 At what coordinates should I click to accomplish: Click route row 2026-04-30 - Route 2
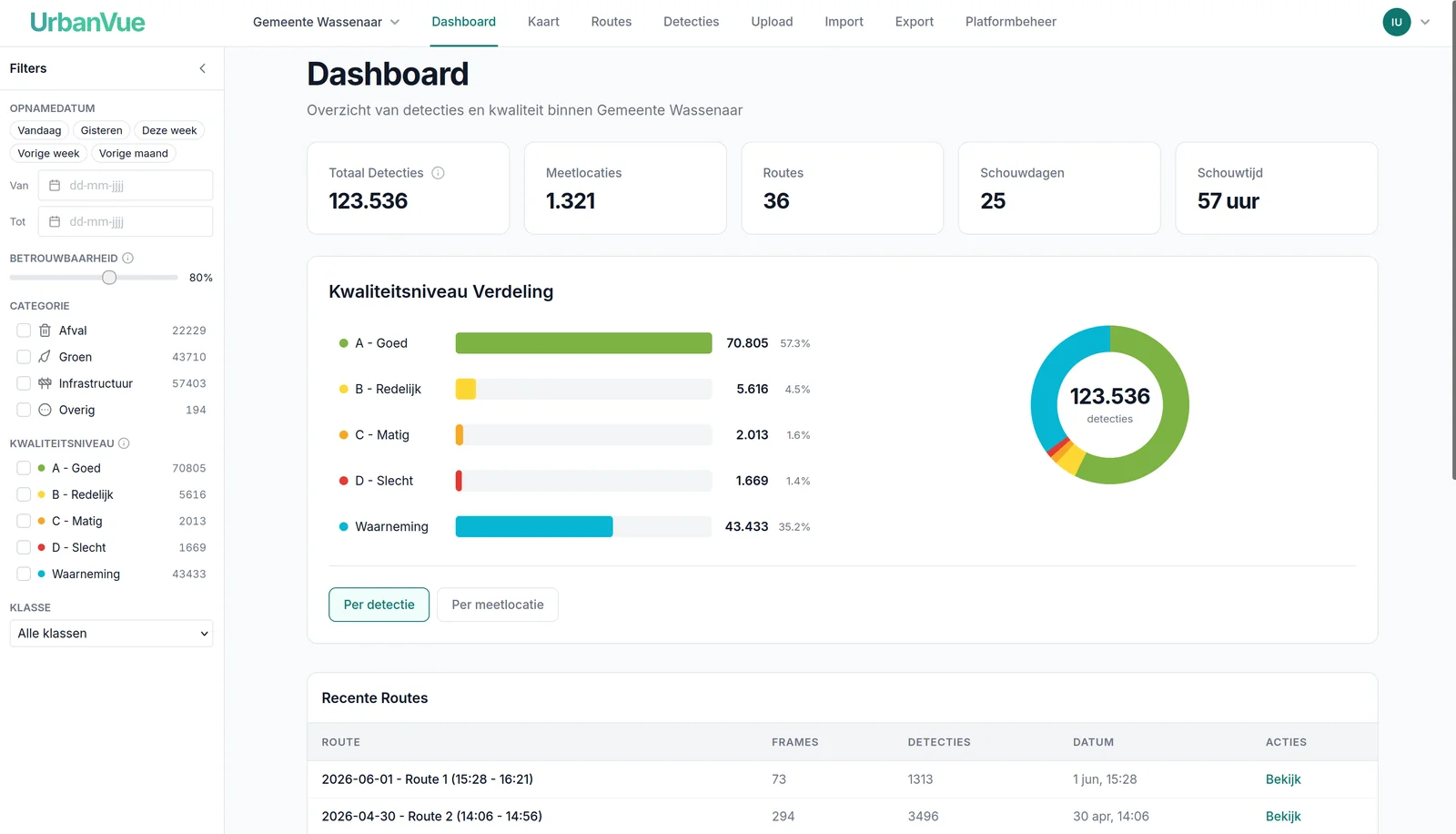pos(842,817)
